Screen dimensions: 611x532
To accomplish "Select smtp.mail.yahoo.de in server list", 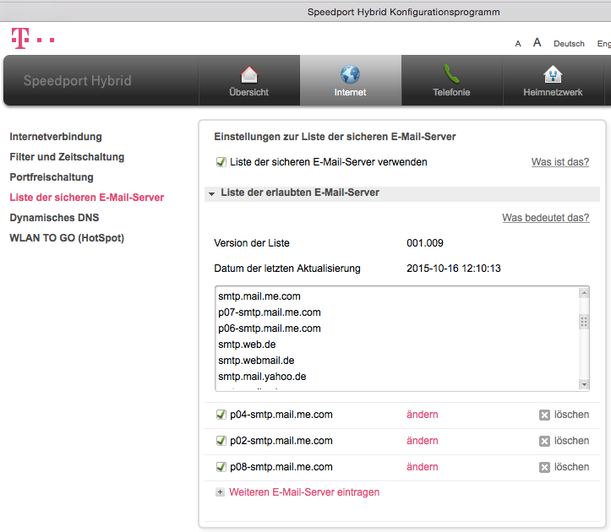I will tap(262, 376).
